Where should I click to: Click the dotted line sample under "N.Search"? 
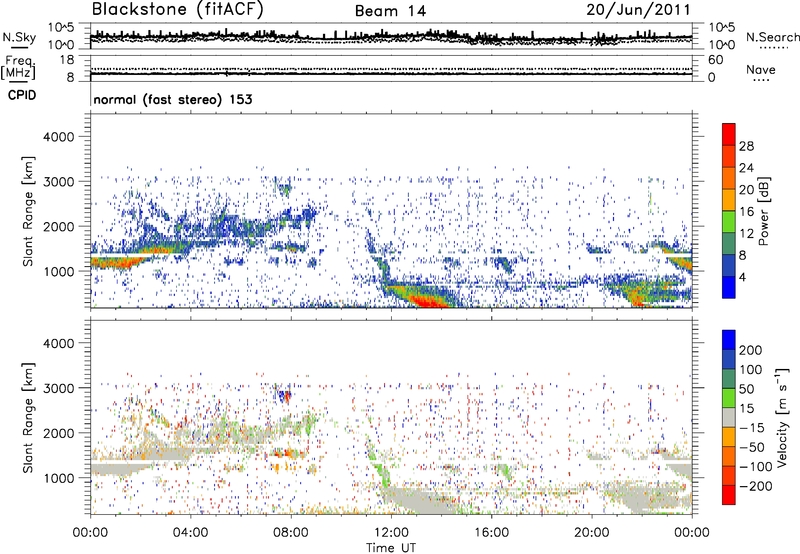[x=773, y=48]
